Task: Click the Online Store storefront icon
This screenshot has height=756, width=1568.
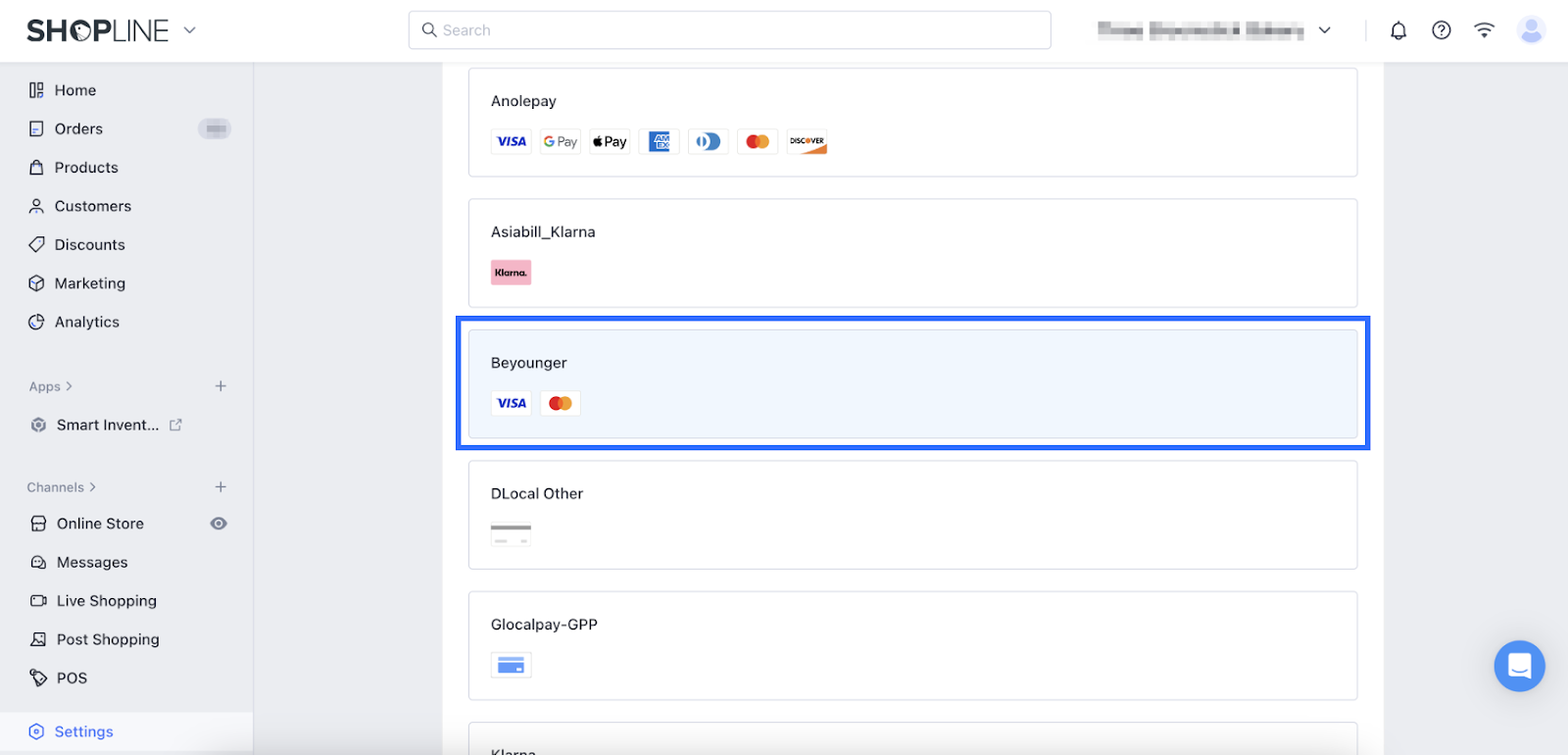Action: click(38, 524)
